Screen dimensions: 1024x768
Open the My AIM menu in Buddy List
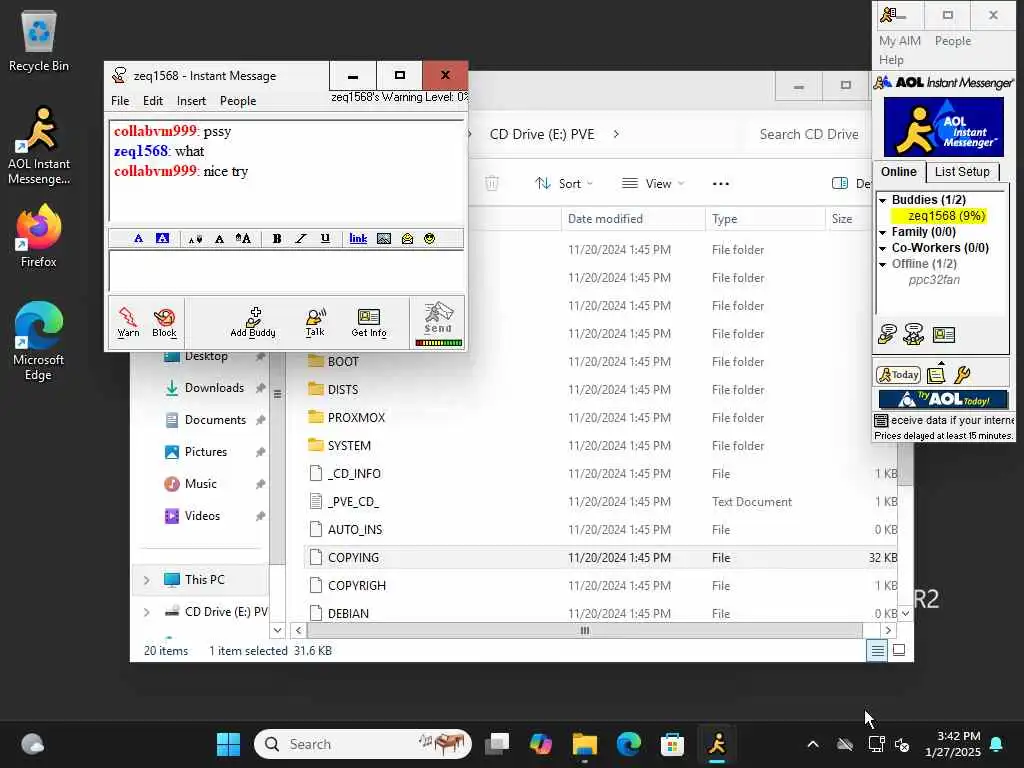click(x=899, y=40)
